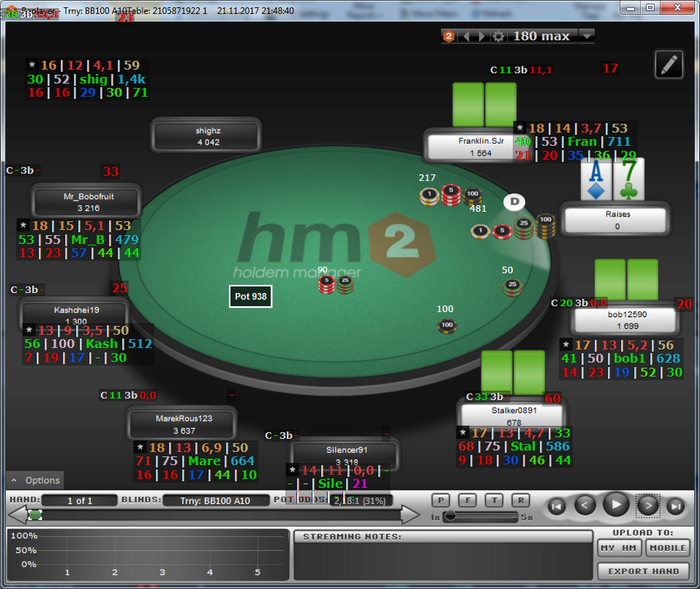This screenshot has width=700, height=589.
Task: Click the MarekRous123 player box
Action: 182,424
